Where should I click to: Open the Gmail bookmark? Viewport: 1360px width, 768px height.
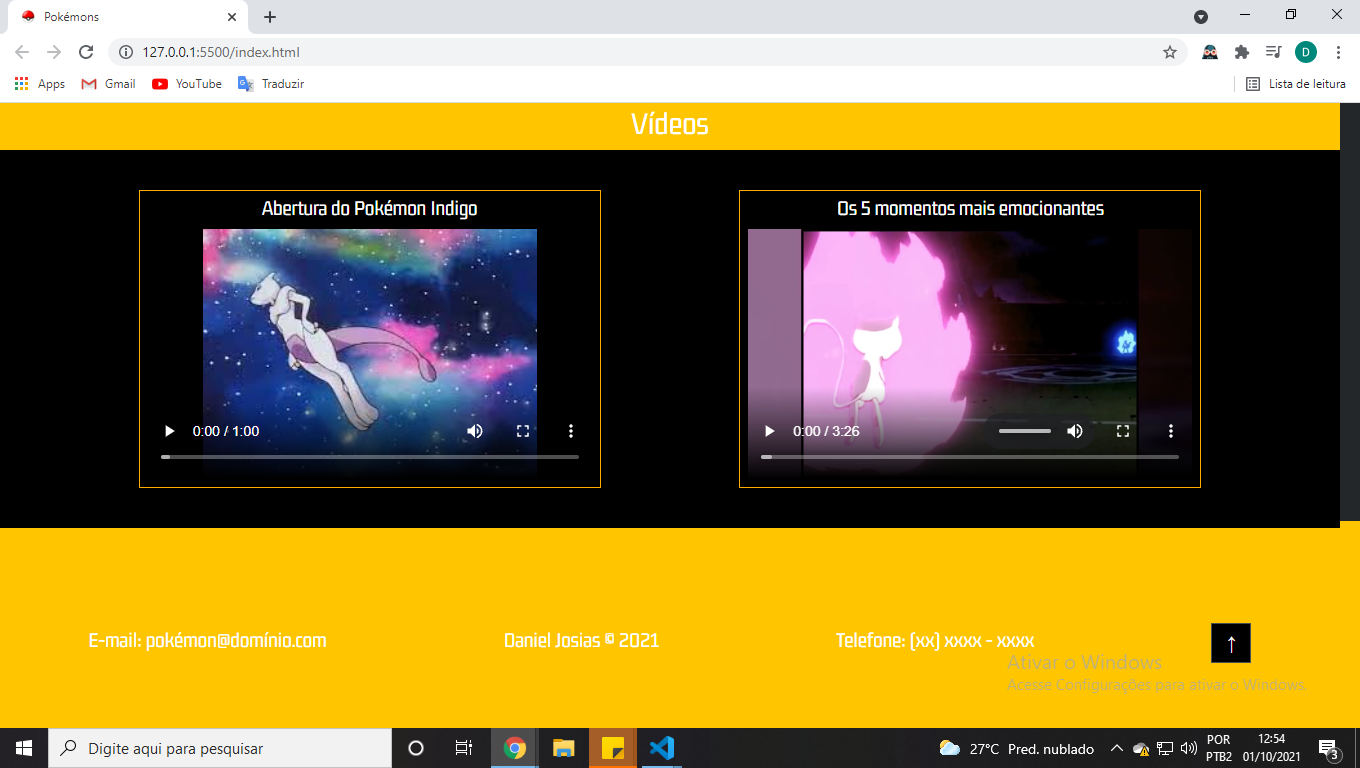point(108,84)
